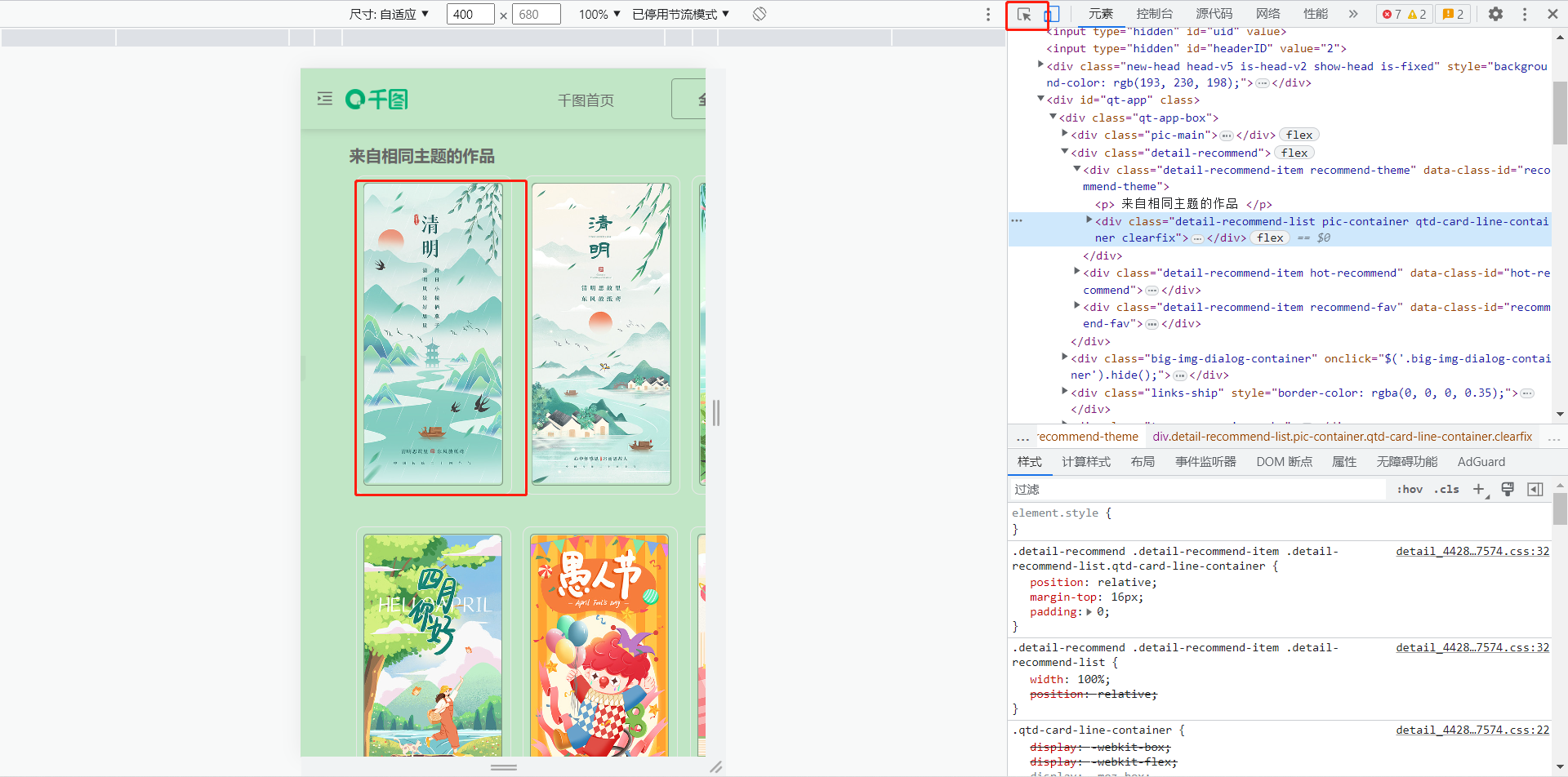Viewport: 1568px width, 777px height.
Task: Focus the viewport width field 400
Action: (x=470, y=14)
